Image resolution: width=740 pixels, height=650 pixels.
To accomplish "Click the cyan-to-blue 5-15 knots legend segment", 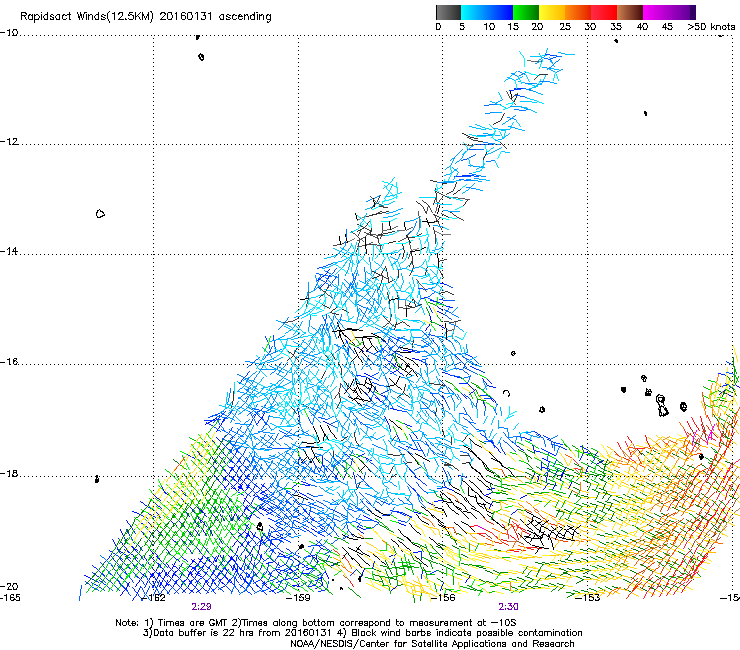I will (487, 12).
